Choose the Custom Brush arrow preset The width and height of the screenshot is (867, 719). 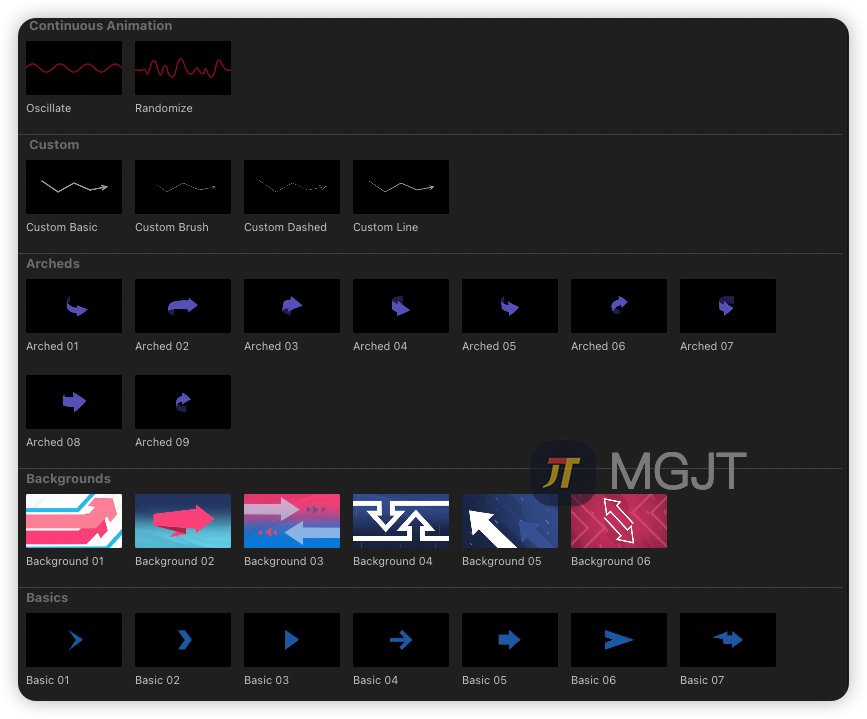click(x=183, y=187)
